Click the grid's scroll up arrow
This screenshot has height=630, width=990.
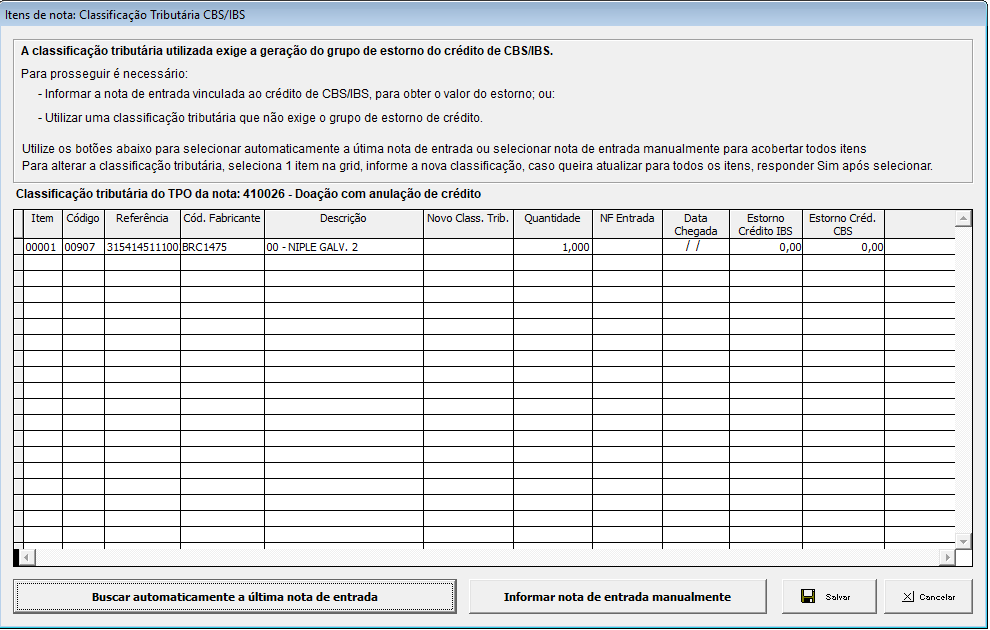click(963, 219)
